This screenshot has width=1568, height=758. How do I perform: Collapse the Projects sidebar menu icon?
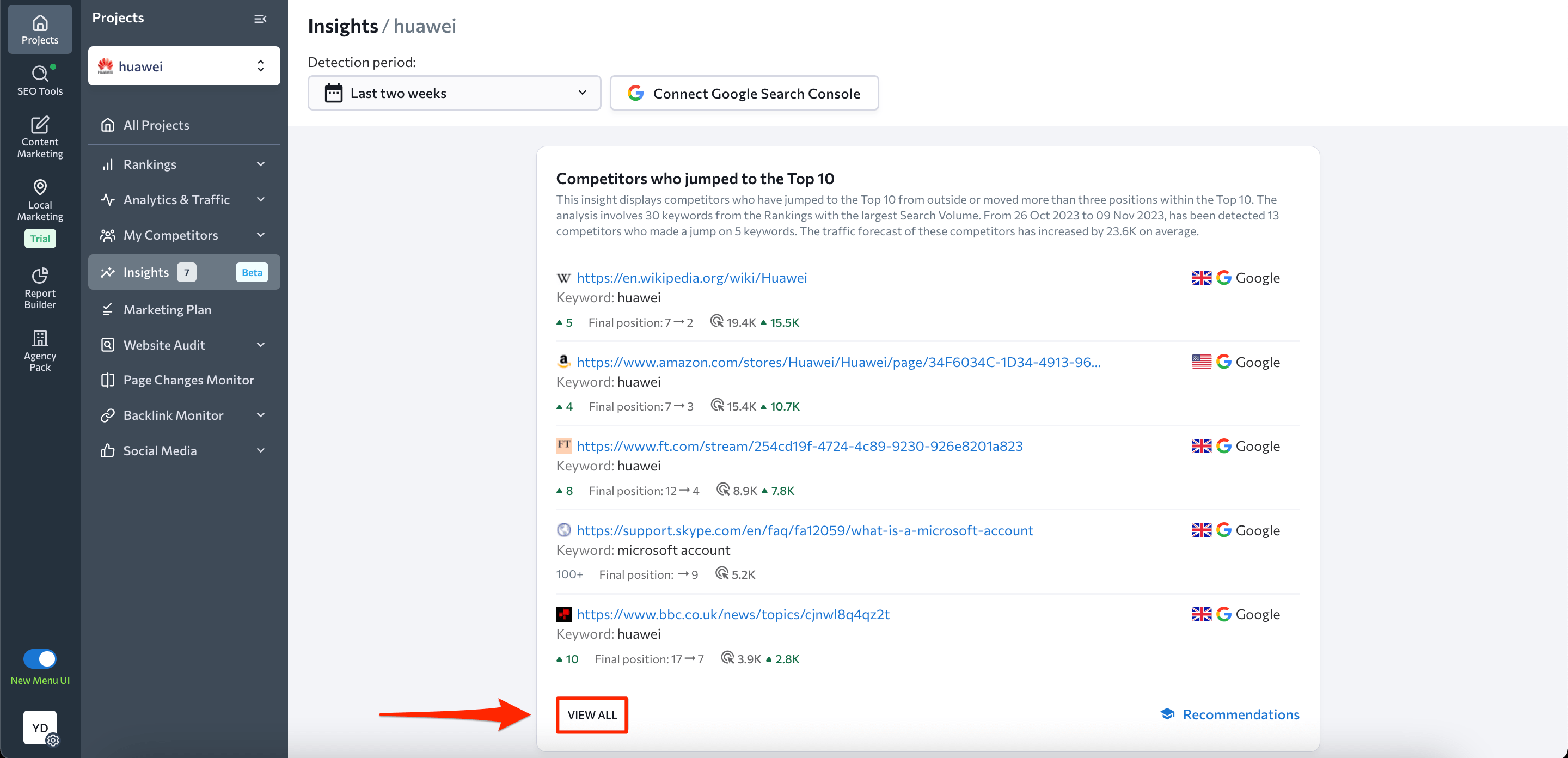(260, 19)
